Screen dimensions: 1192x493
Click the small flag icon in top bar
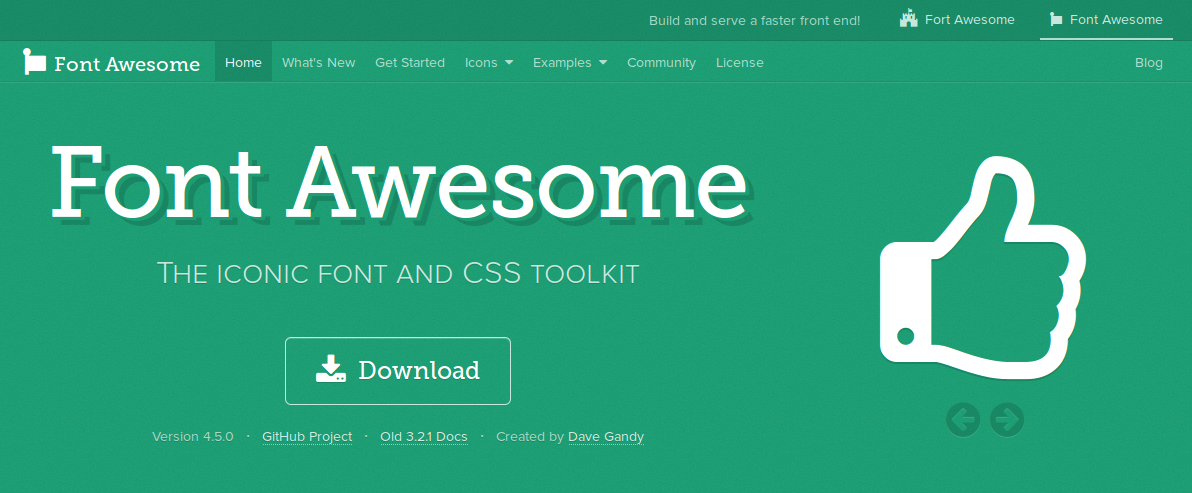(1055, 20)
